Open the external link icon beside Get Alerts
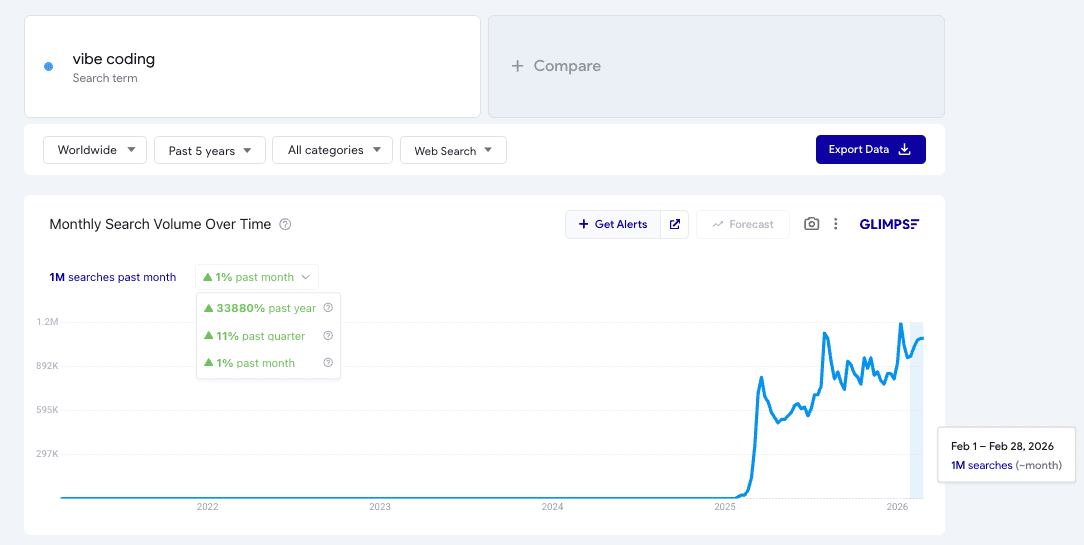 coord(675,224)
